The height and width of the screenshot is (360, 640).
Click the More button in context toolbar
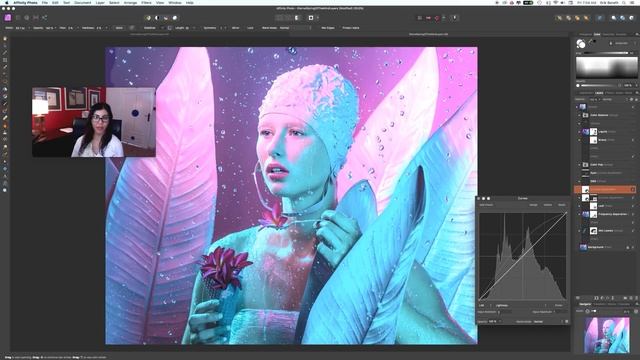click(x=119, y=28)
